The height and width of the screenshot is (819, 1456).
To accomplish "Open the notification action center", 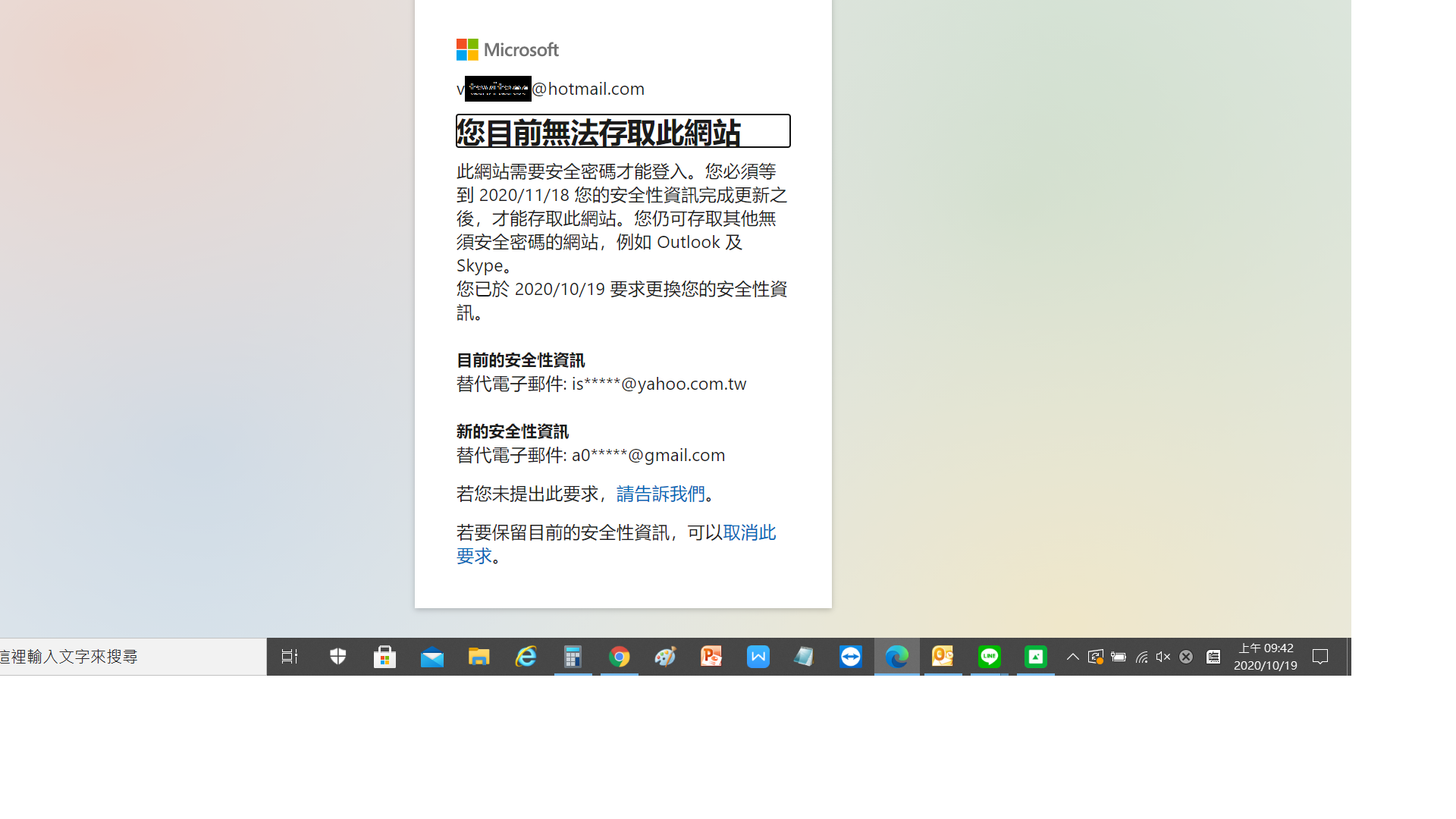I will point(1320,657).
